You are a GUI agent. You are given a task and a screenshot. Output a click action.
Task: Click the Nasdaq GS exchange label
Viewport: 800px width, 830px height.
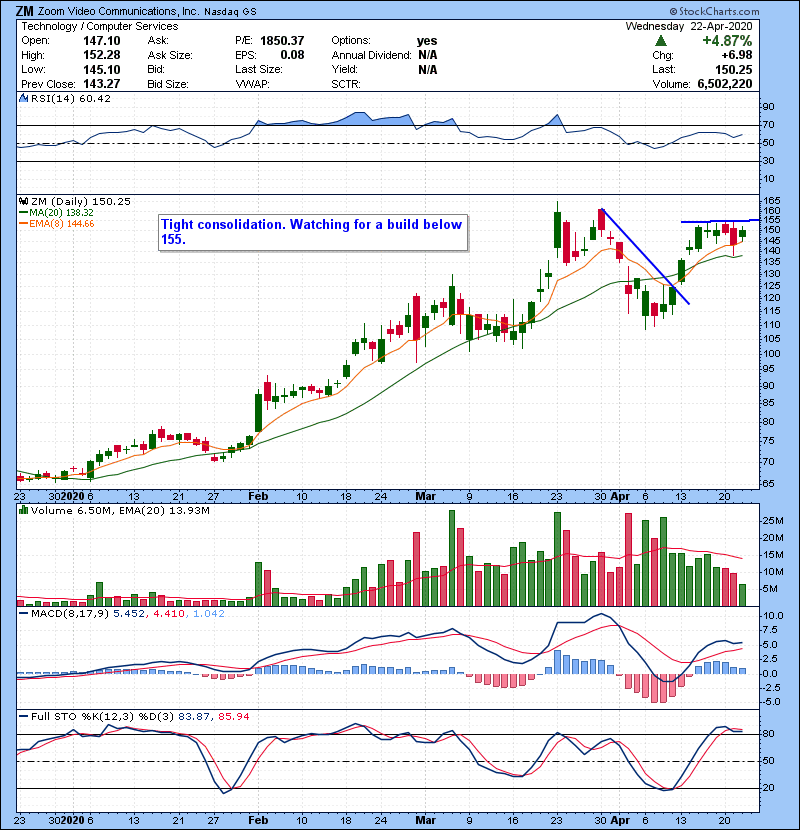point(230,12)
